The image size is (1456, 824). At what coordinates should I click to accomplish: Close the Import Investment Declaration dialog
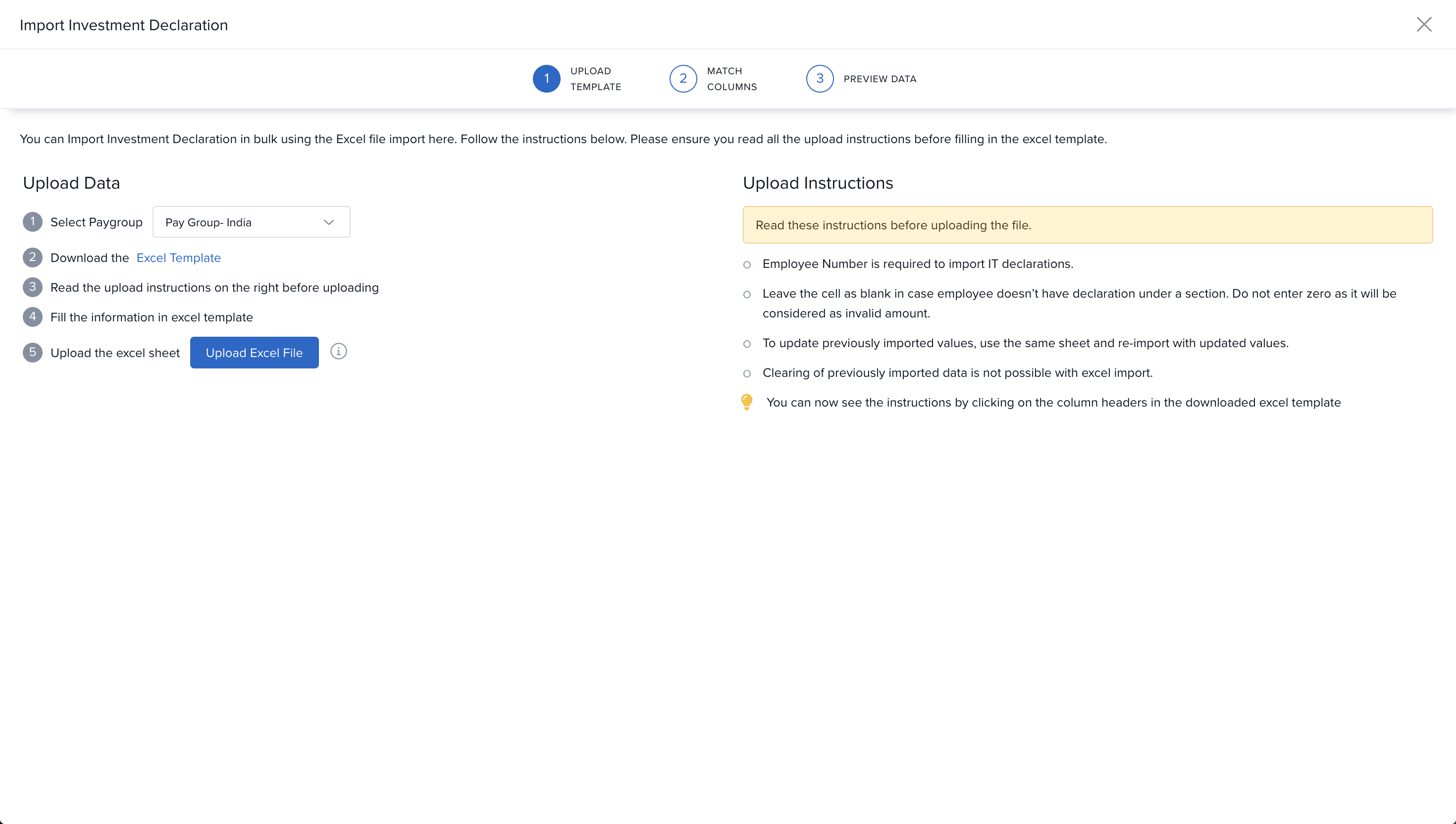(x=1424, y=24)
